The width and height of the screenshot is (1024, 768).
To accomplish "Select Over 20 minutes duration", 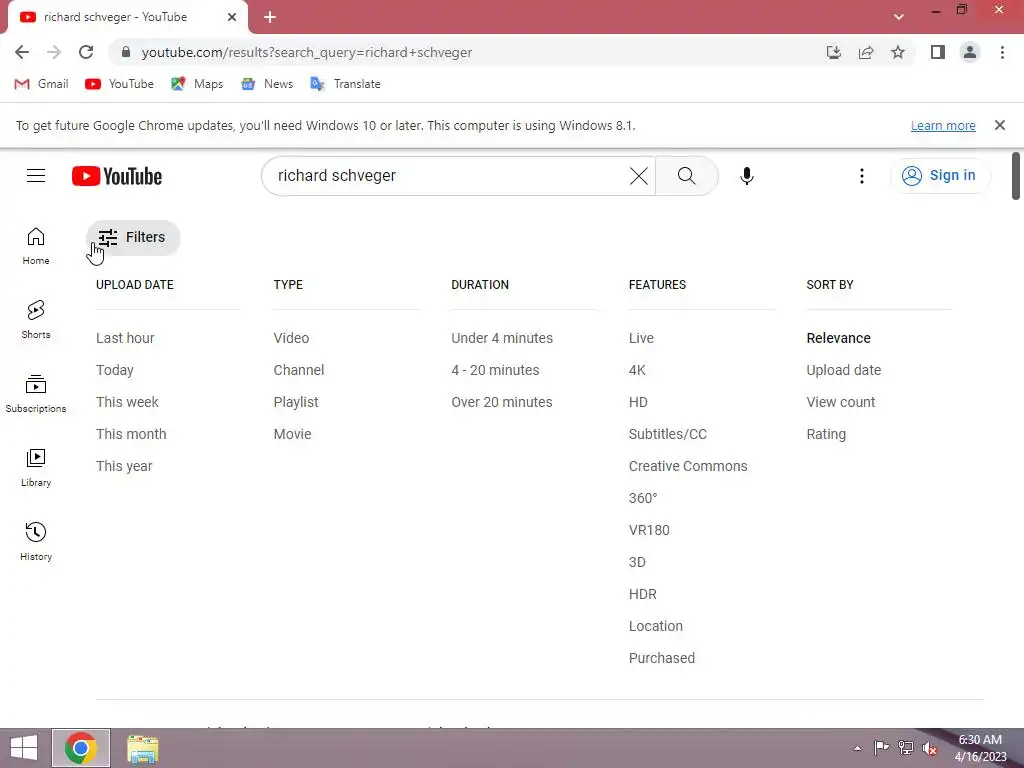I will [x=502, y=402].
